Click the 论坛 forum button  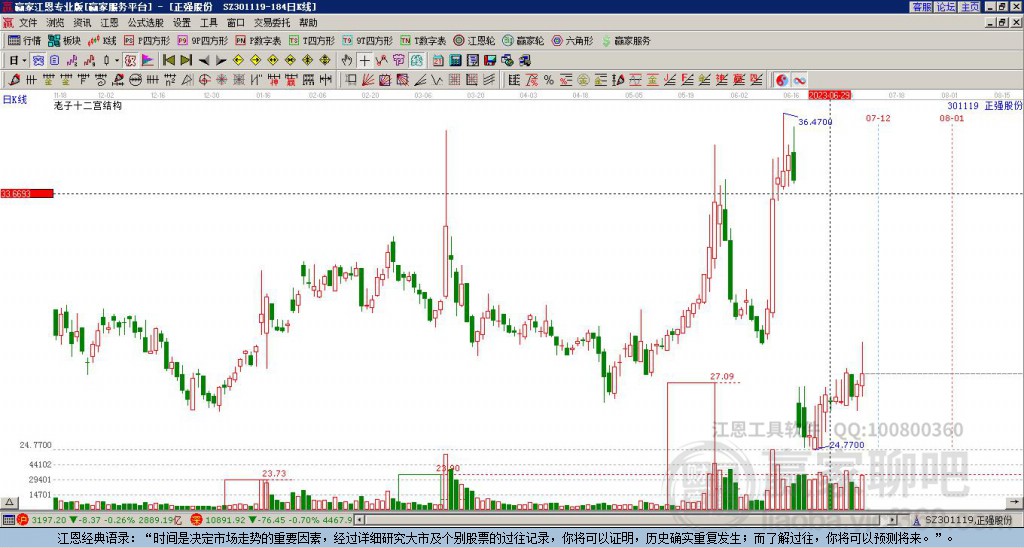(945, 7)
